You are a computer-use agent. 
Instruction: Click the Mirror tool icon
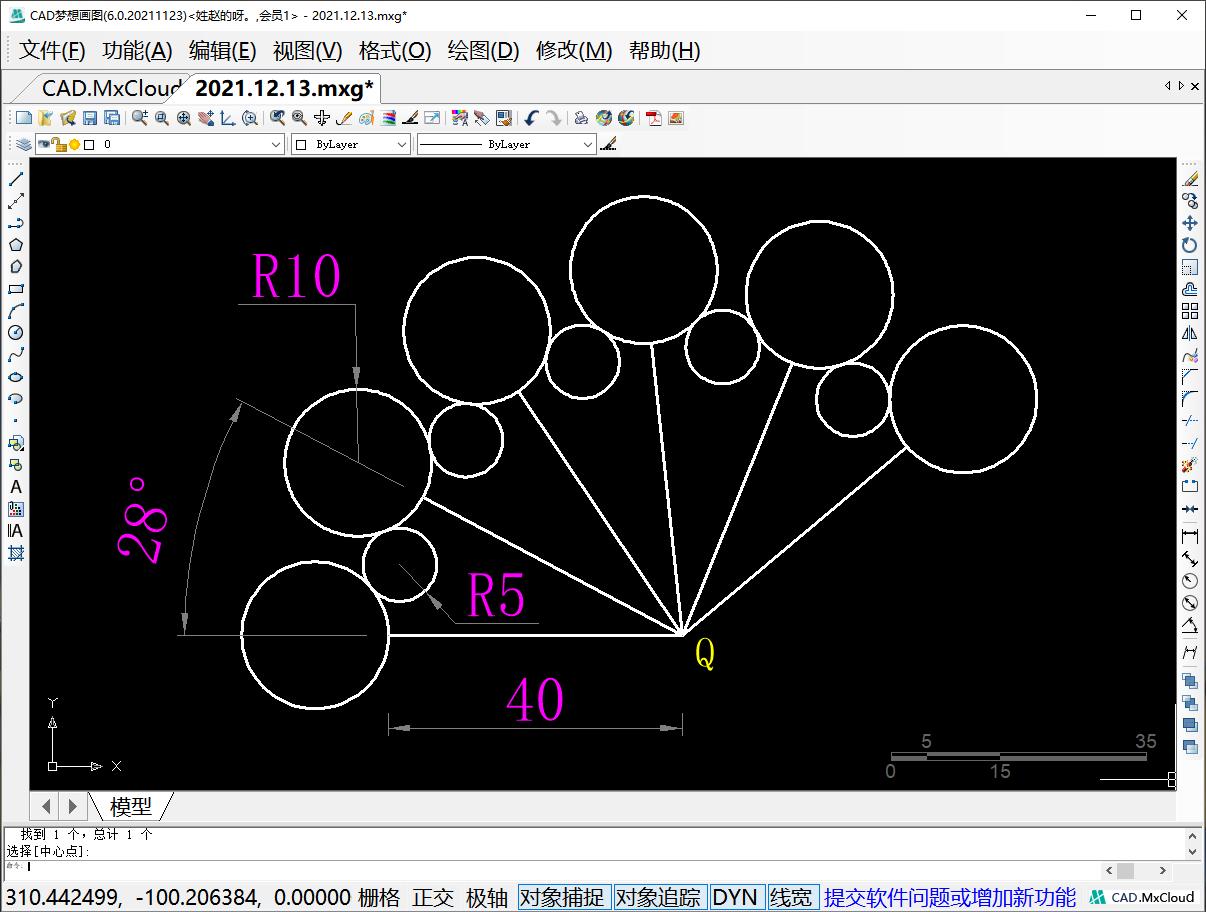click(1190, 333)
